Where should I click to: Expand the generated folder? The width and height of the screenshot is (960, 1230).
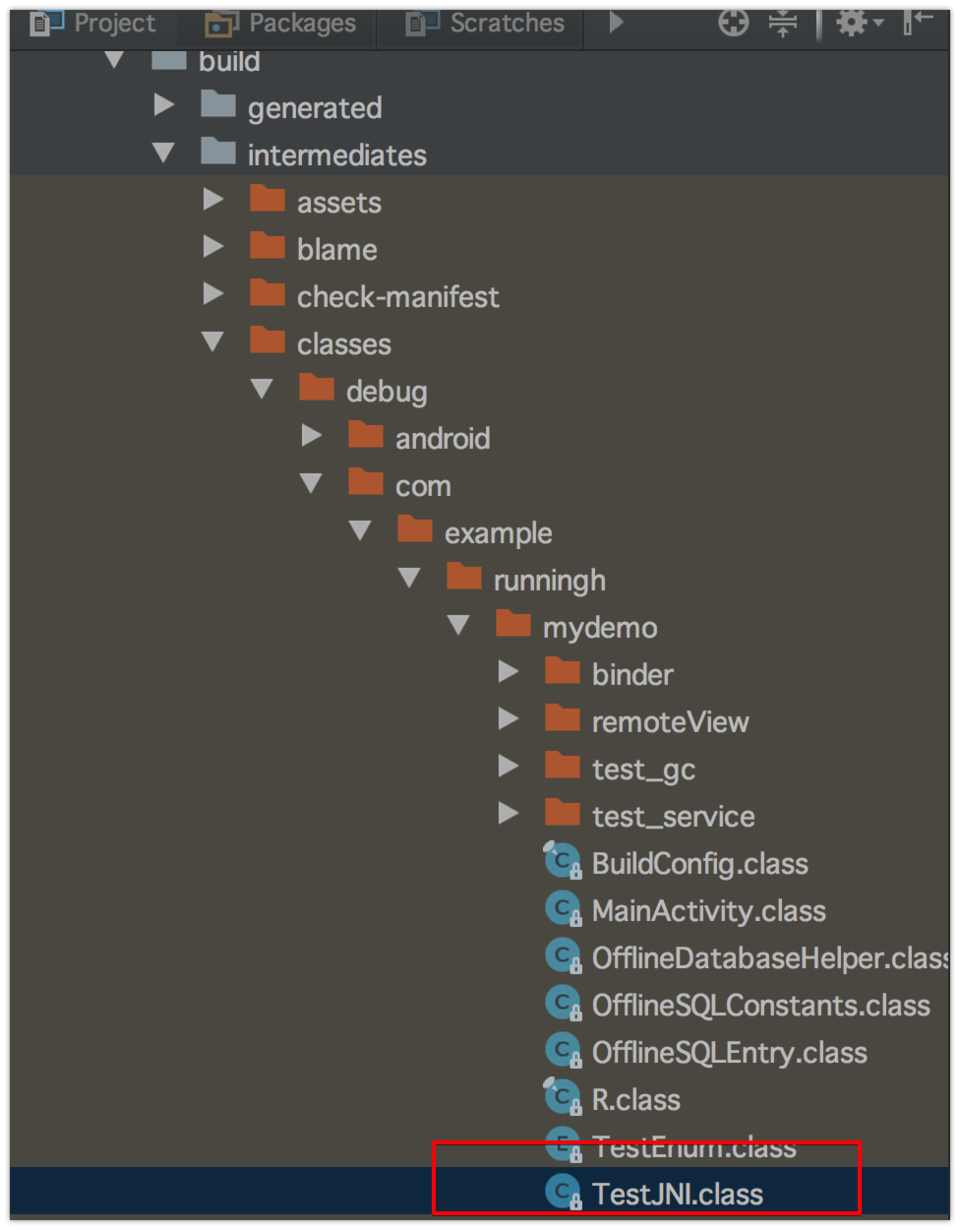click(x=164, y=106)
